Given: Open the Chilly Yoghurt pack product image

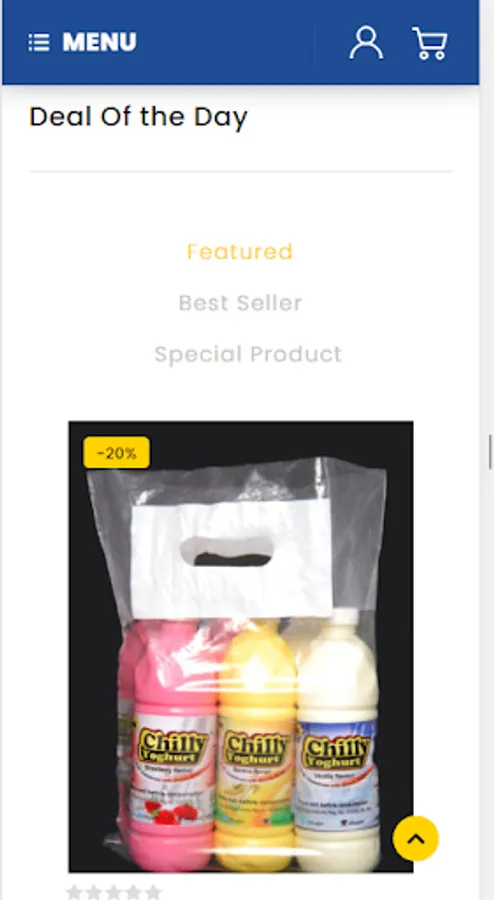Looking at the screenshot, I should [240, 647].
